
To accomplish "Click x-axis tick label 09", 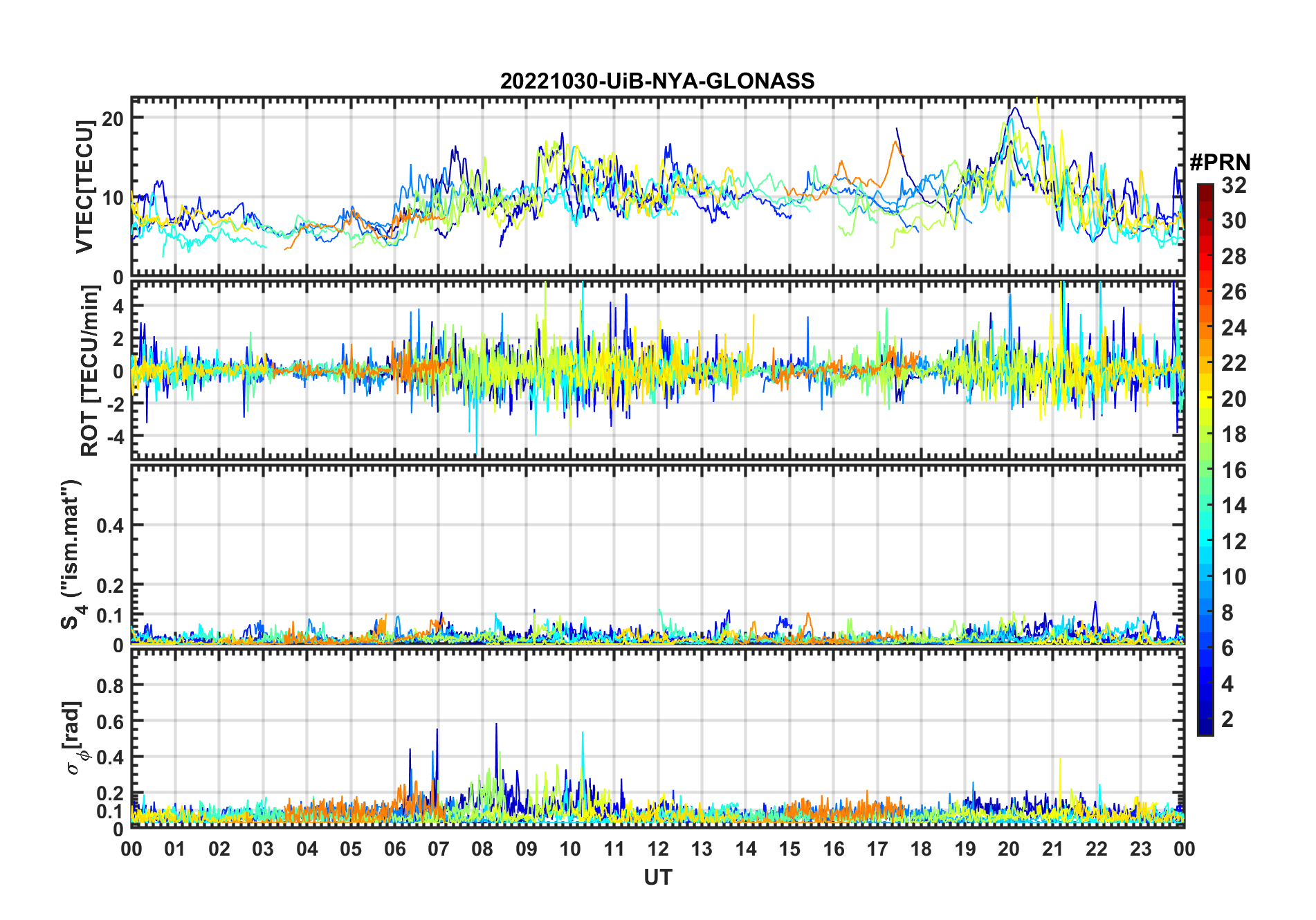I will (526, 849).
